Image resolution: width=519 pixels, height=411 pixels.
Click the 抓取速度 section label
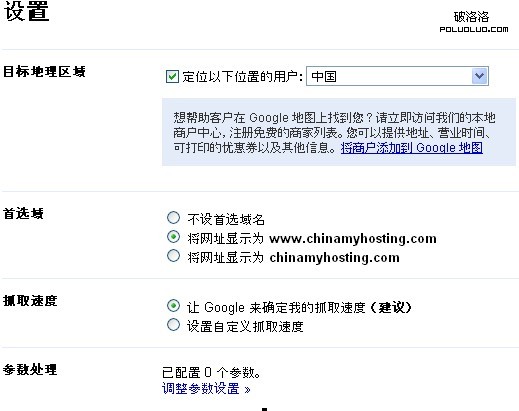tap(30, 301)
